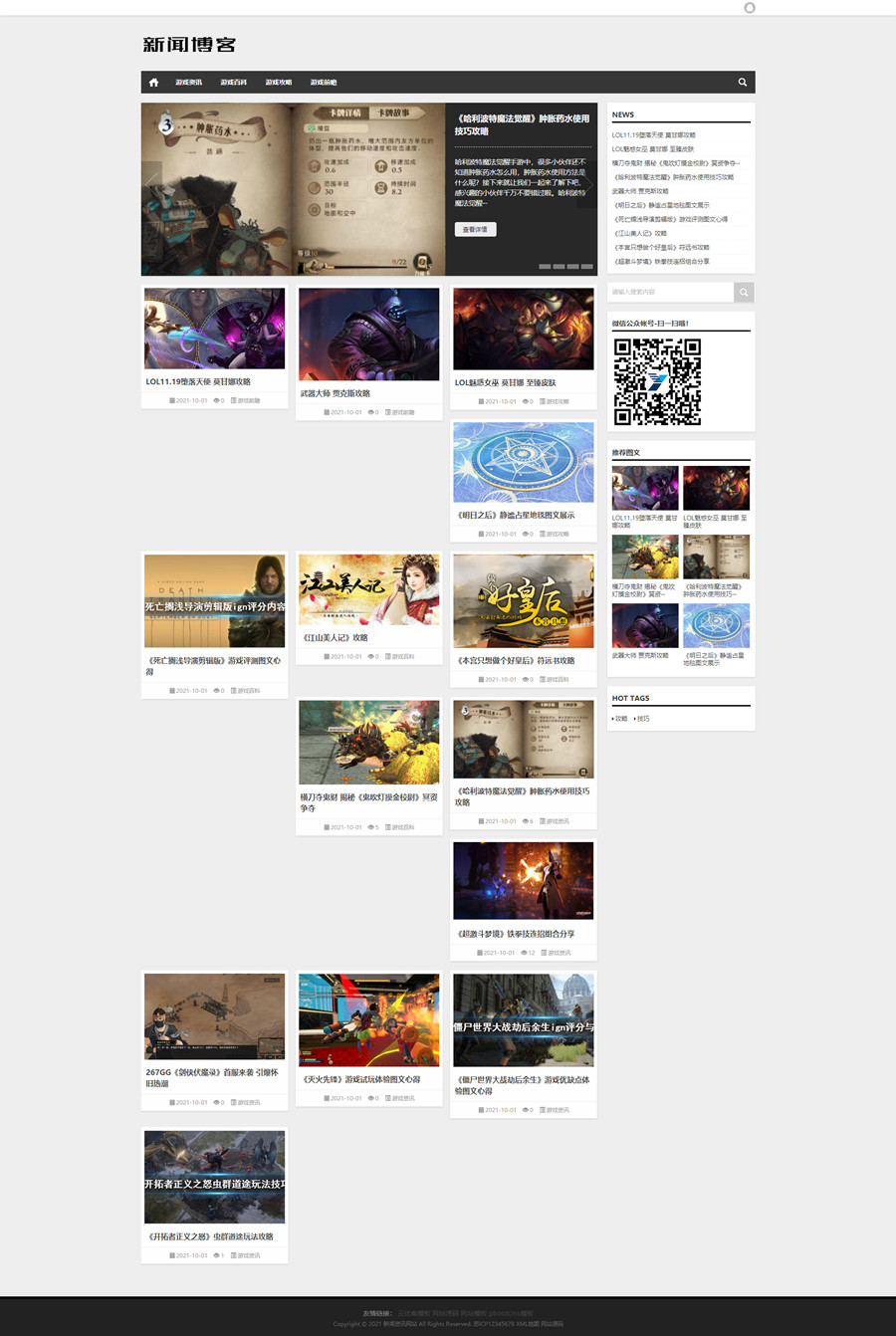Open 推荐图文 thumbnail for LOL11.19堕落天使
Image resolution: width=896 pixels, height=1336 pixels.
[645, 489]
